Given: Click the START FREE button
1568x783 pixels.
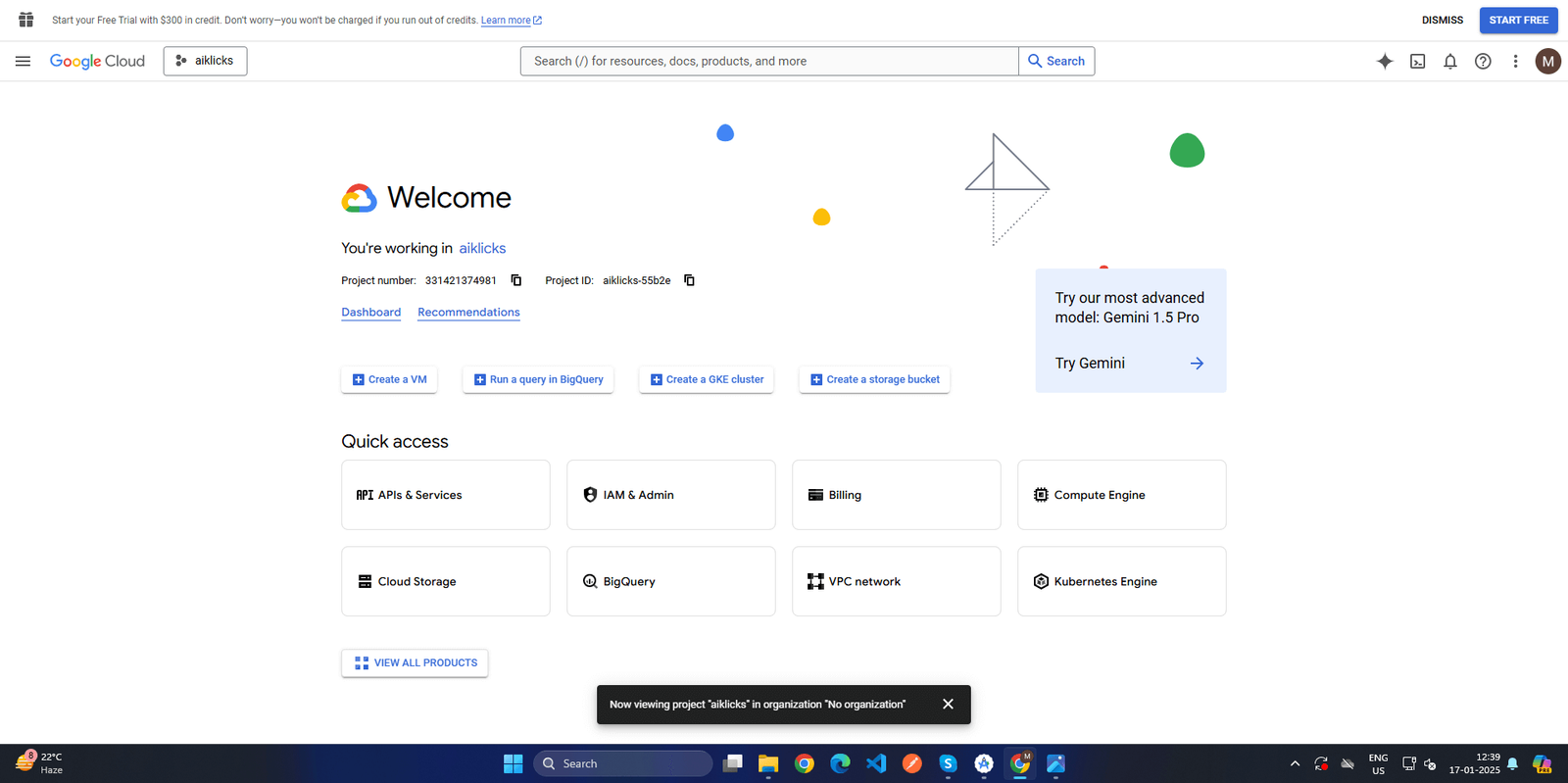Looking at the screenshot, I should 1518,20.
